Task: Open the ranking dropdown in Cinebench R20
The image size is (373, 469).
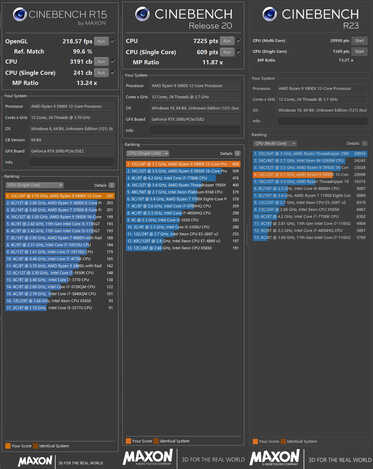Action: click(x=148, y=153)
